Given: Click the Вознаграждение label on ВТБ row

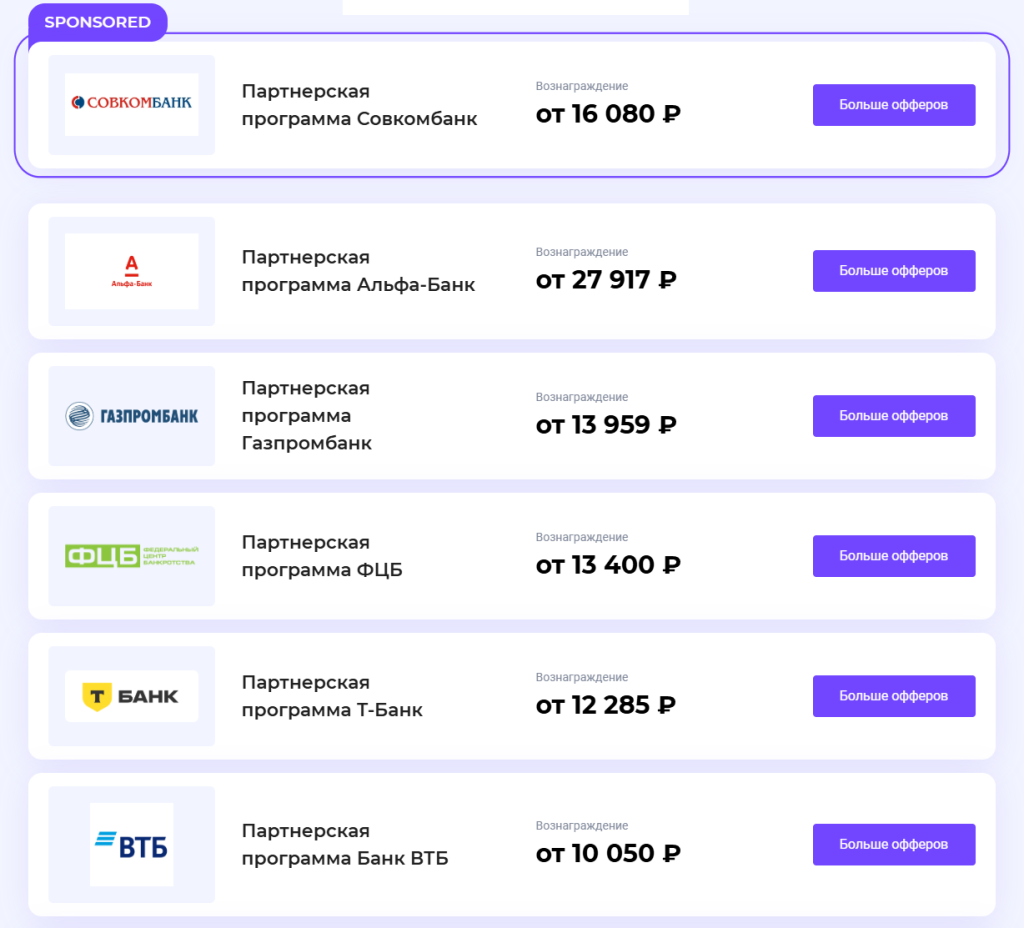Looking at the screenshot, I should pyautogui.click(x=581, y=826).
